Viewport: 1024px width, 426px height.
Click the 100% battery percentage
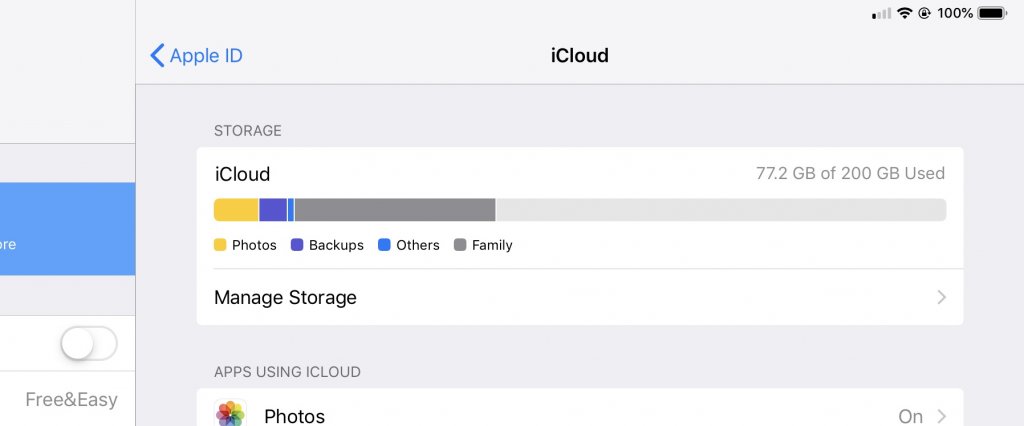pos(955,13)
